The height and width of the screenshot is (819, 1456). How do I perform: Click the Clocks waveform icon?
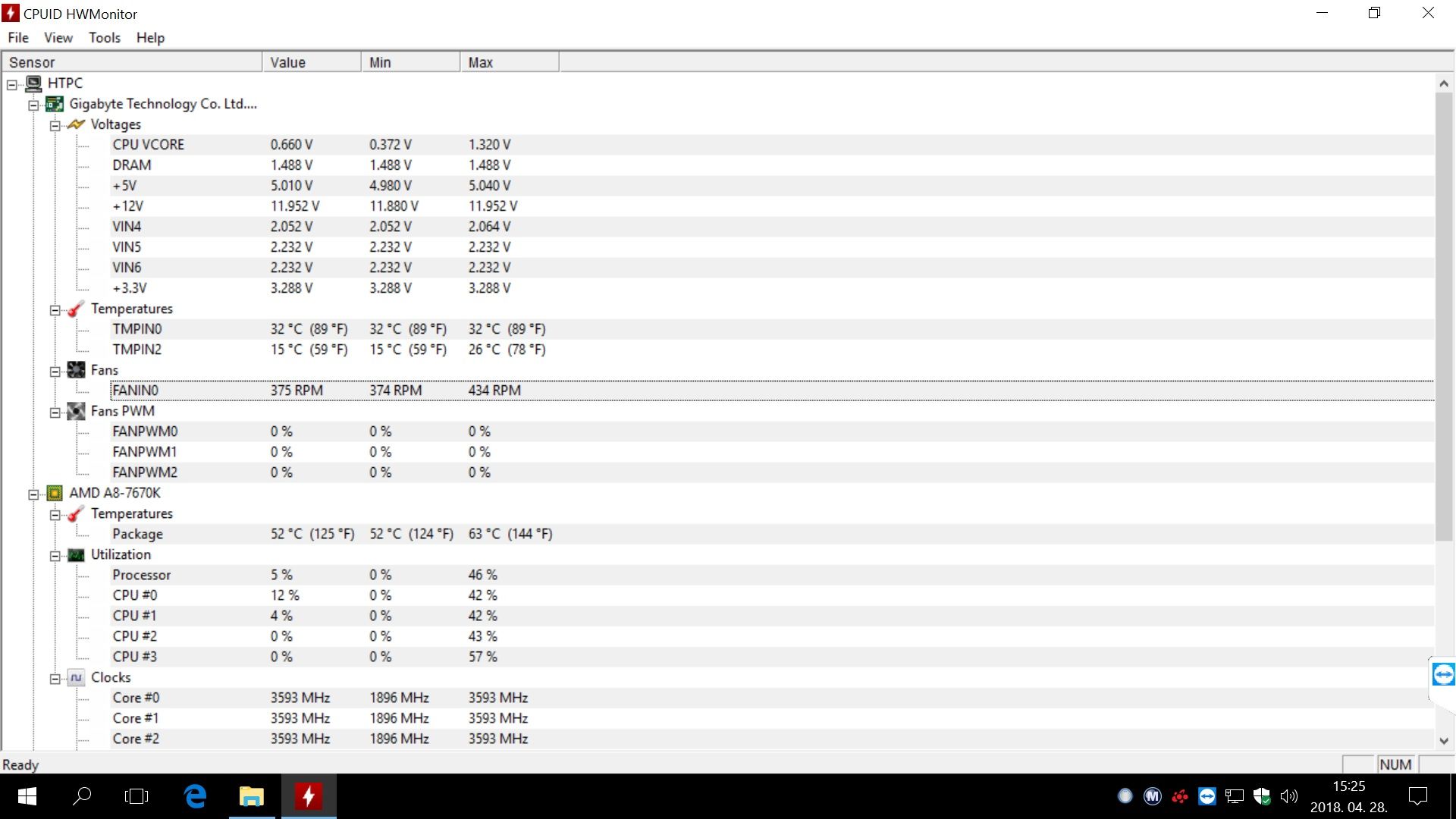(76, 677)
